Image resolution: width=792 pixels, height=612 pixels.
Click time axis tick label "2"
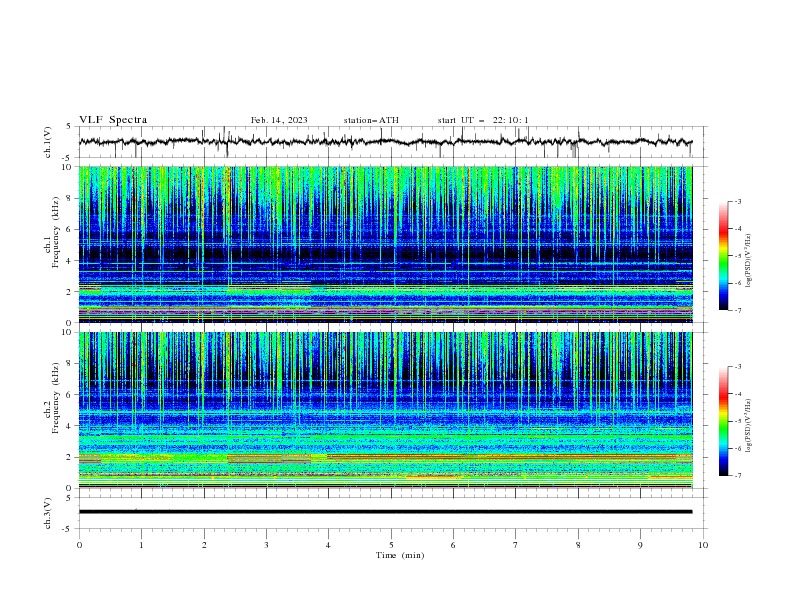[204, 545]
